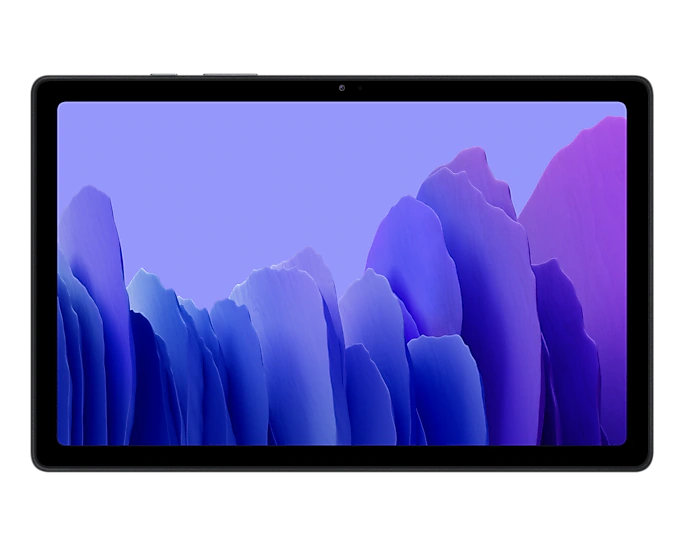Click the small sensor dot beside the camera
The width and height of the screenshot is (684, 547).
(360, 88)
